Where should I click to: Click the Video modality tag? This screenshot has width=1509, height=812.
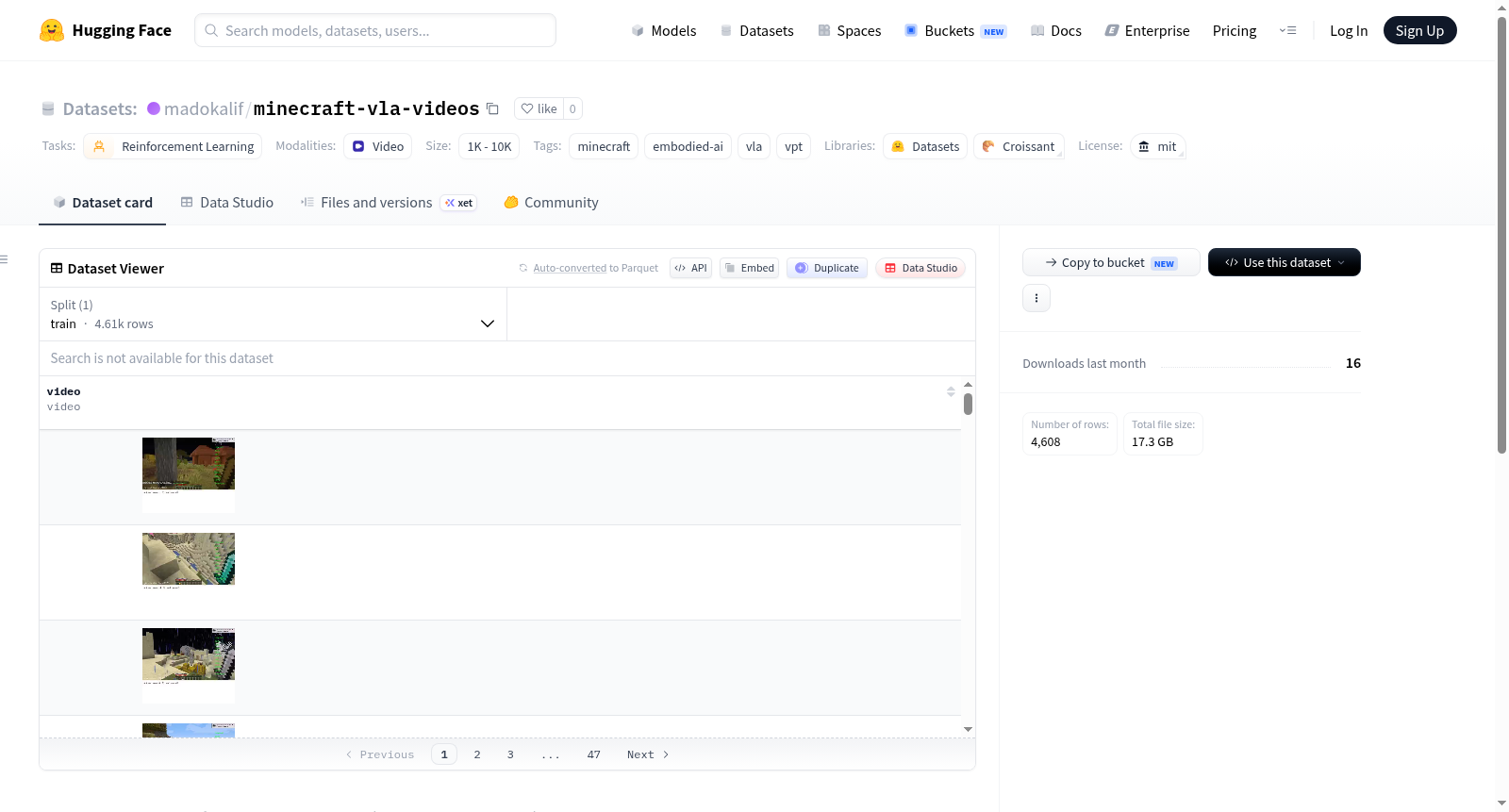378,146
